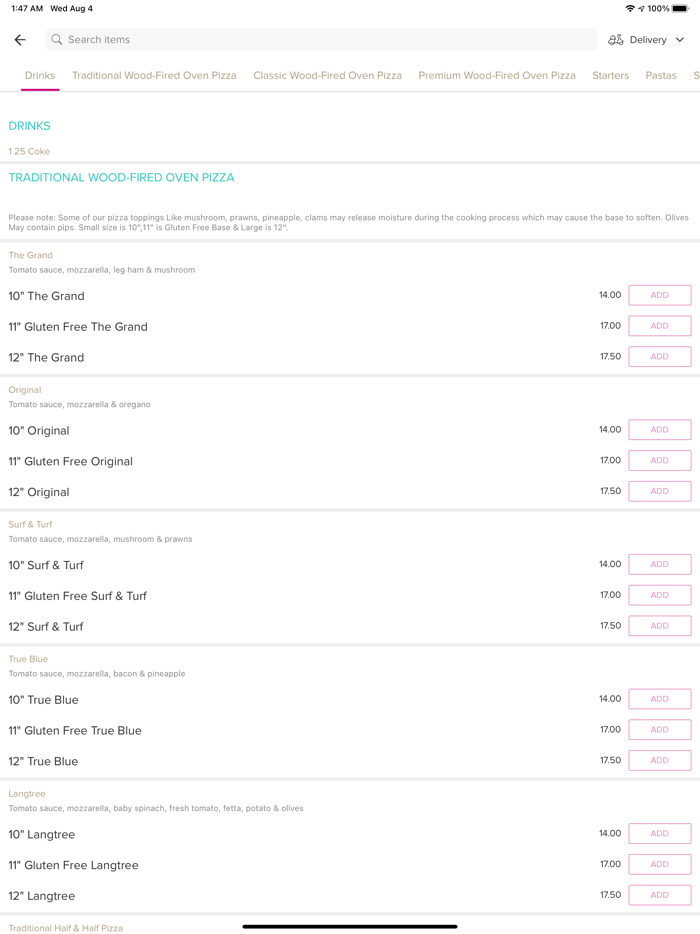
Task: Open the Starters tab
Action: pyautogui.click(x=610, y=76)
